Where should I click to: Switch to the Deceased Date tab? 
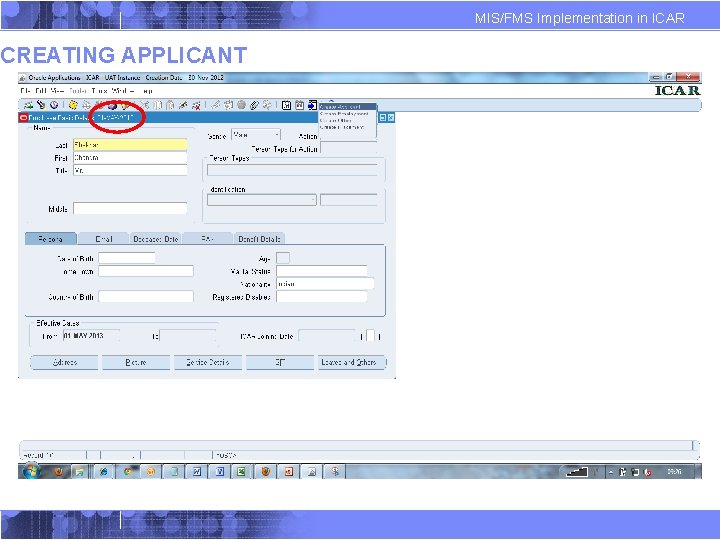click(156, 239)
